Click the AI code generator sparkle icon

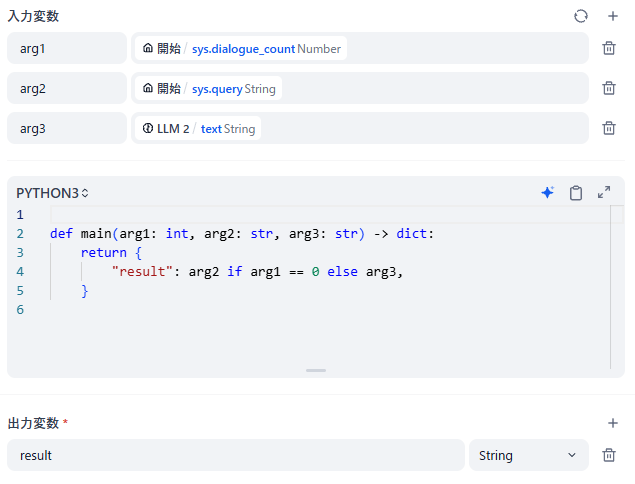point(547,193)
